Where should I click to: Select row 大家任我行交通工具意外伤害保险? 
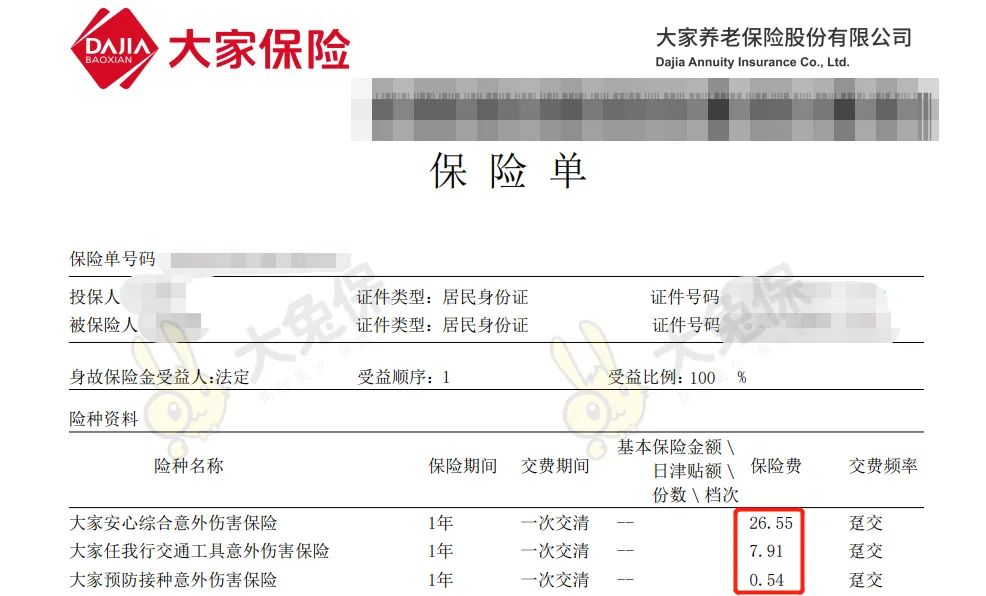(496, 551)
